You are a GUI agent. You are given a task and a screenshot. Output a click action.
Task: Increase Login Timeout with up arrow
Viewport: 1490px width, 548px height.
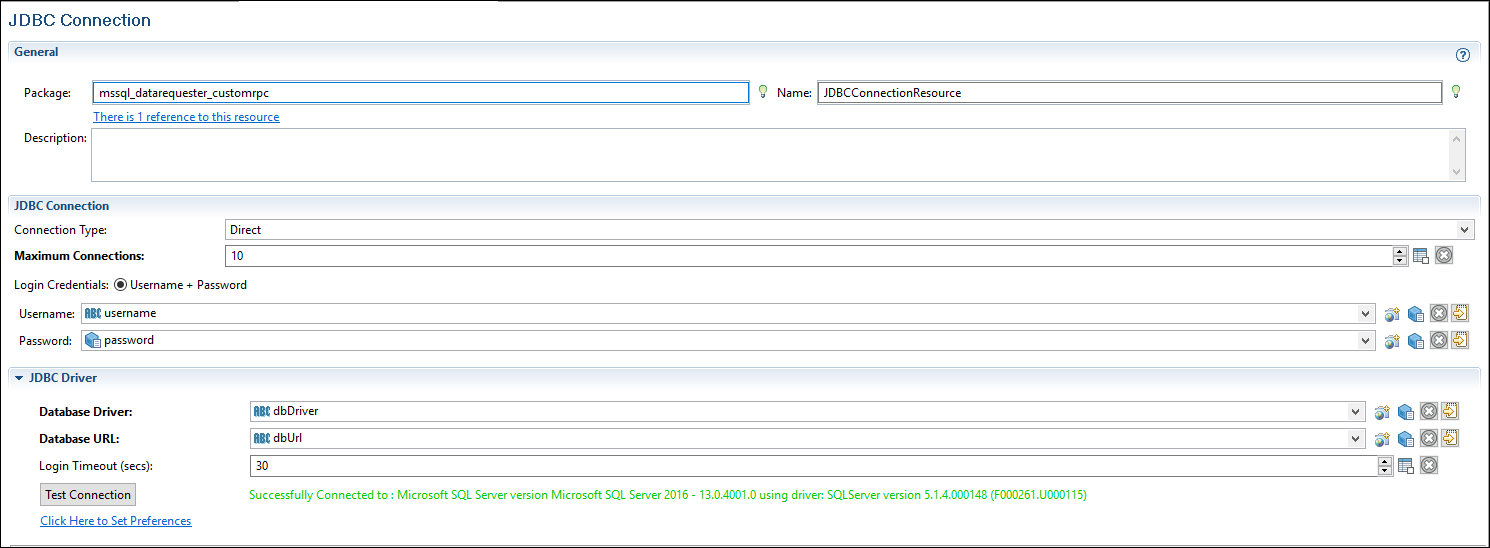coord(1385,461)
